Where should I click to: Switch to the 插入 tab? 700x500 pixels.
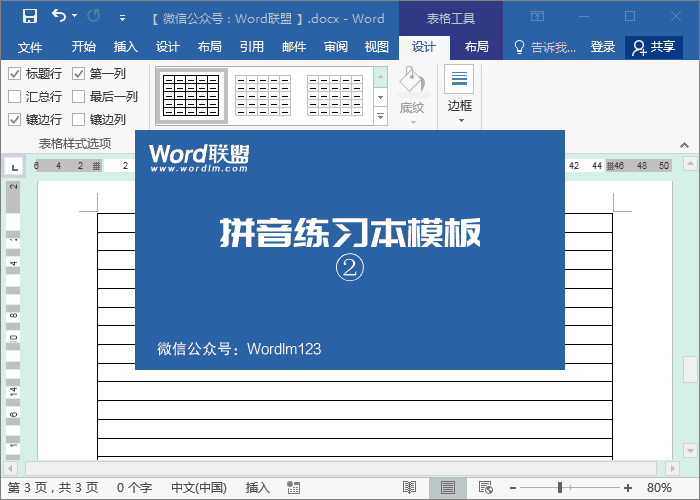[x=125, y=47]
